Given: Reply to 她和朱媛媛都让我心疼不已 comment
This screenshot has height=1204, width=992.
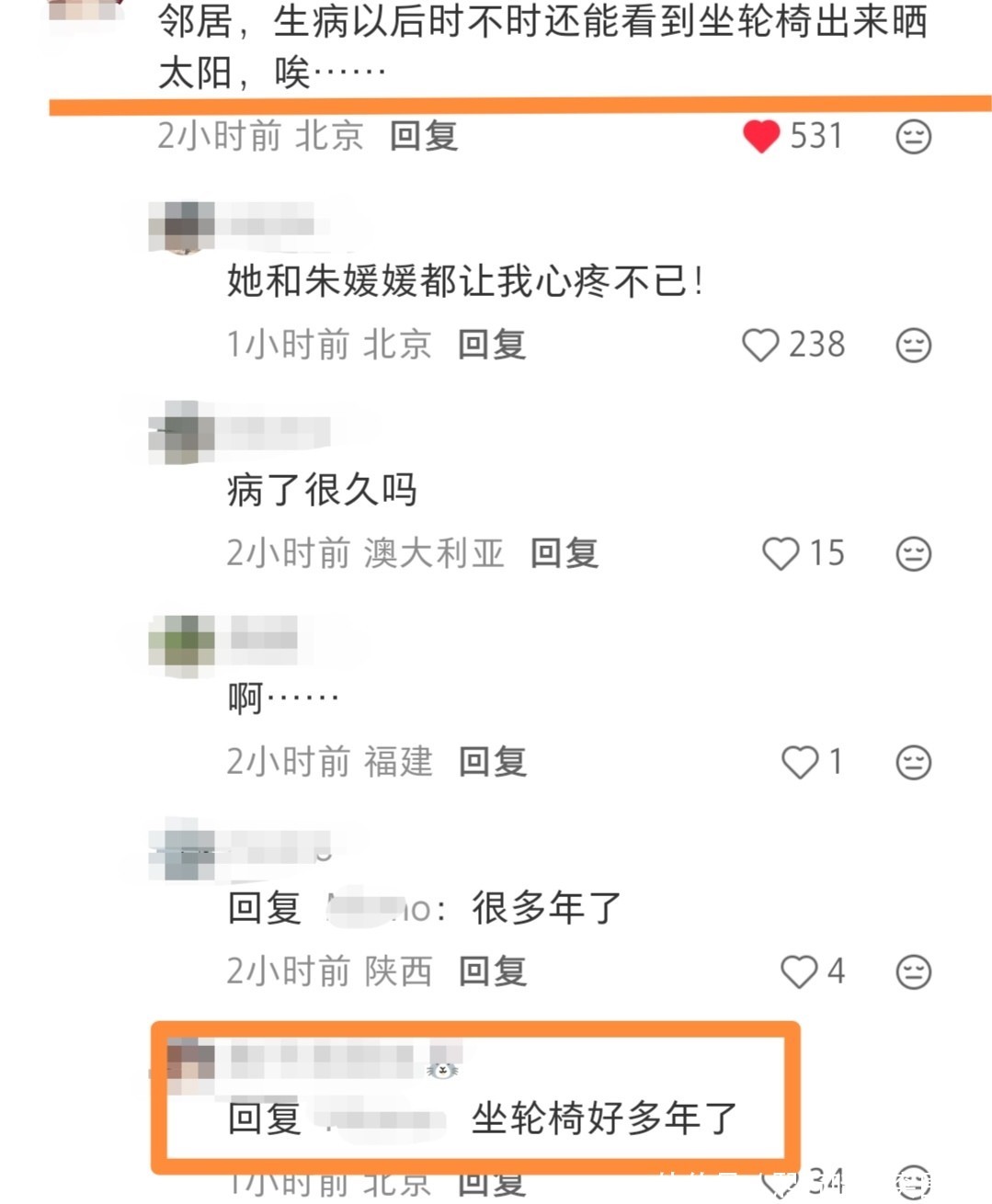Looking at the screenshot, I should [492, 345].
